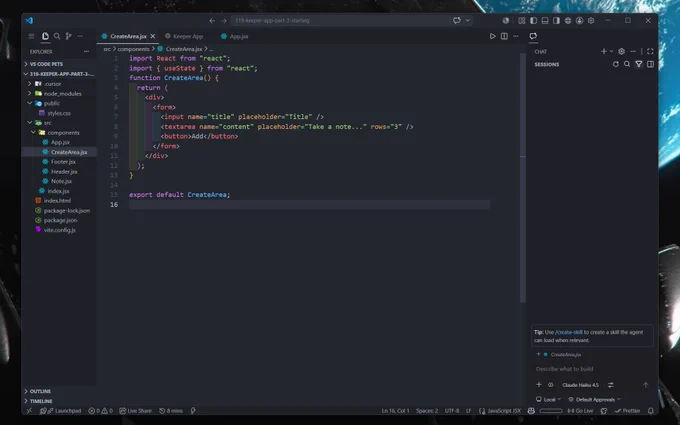
Task: Filter the chat sessions
Action: (x=639, y=64)
